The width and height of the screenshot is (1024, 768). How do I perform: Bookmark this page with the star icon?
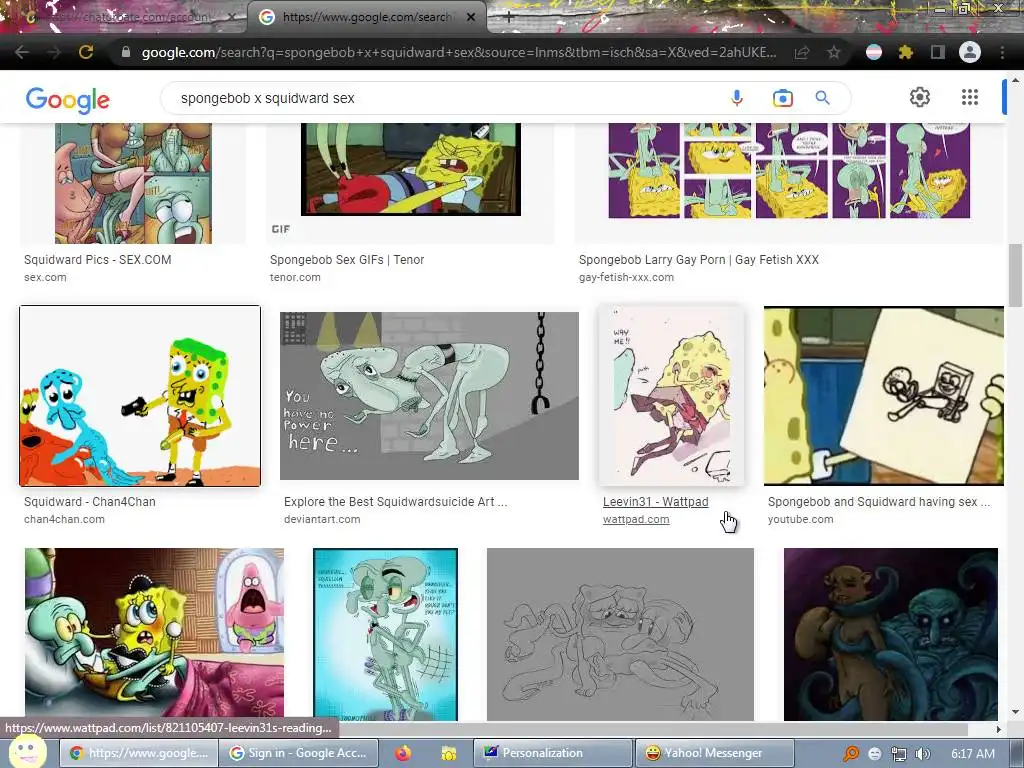[x=834, y=52]
